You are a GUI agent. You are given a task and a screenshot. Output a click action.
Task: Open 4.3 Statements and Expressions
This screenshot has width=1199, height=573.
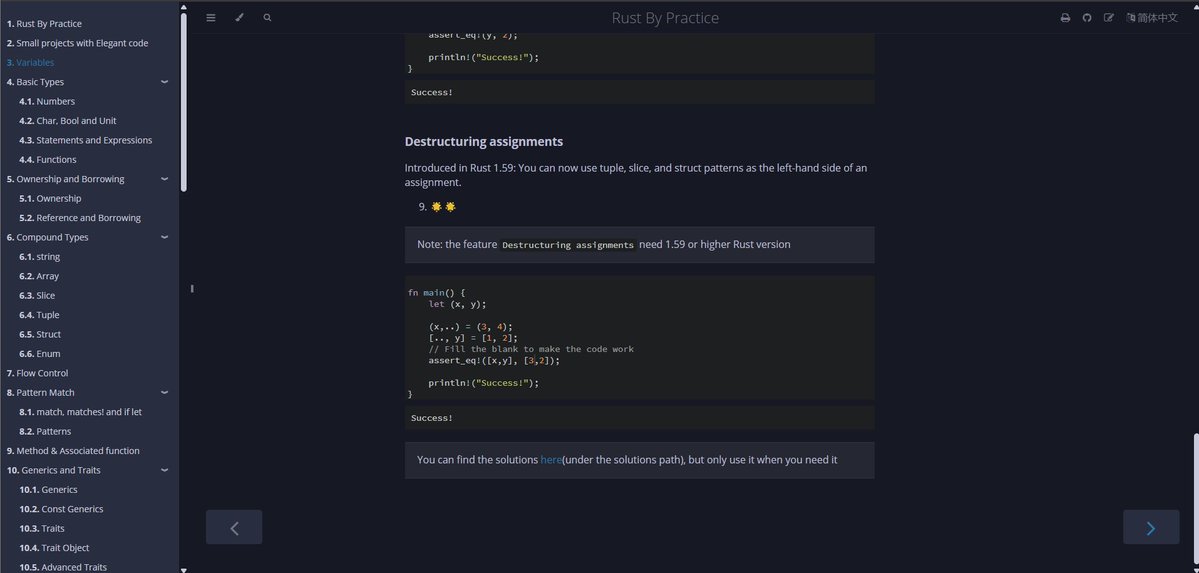pos(86,140)
